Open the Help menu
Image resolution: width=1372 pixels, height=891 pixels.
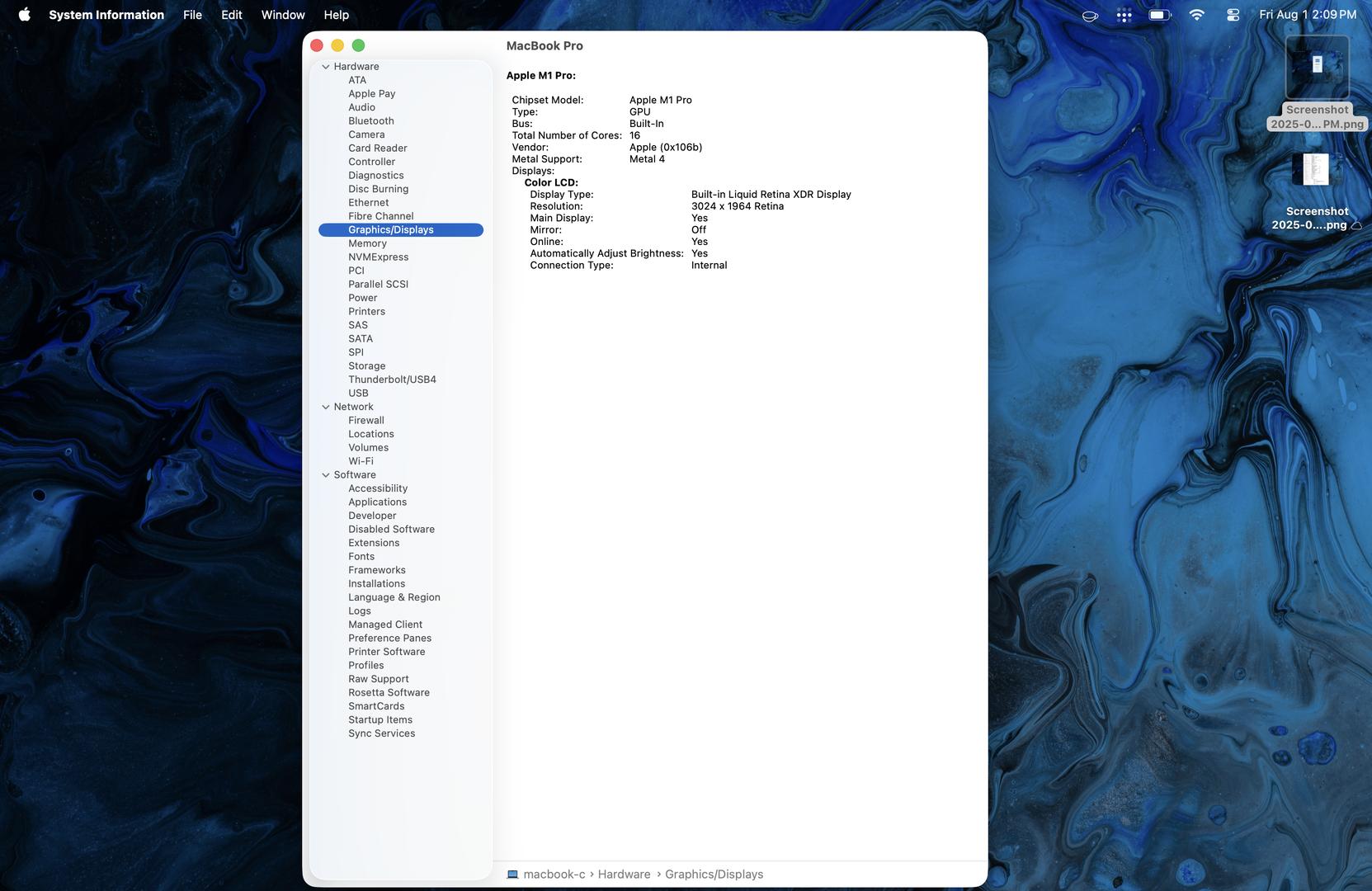(337, 15)
